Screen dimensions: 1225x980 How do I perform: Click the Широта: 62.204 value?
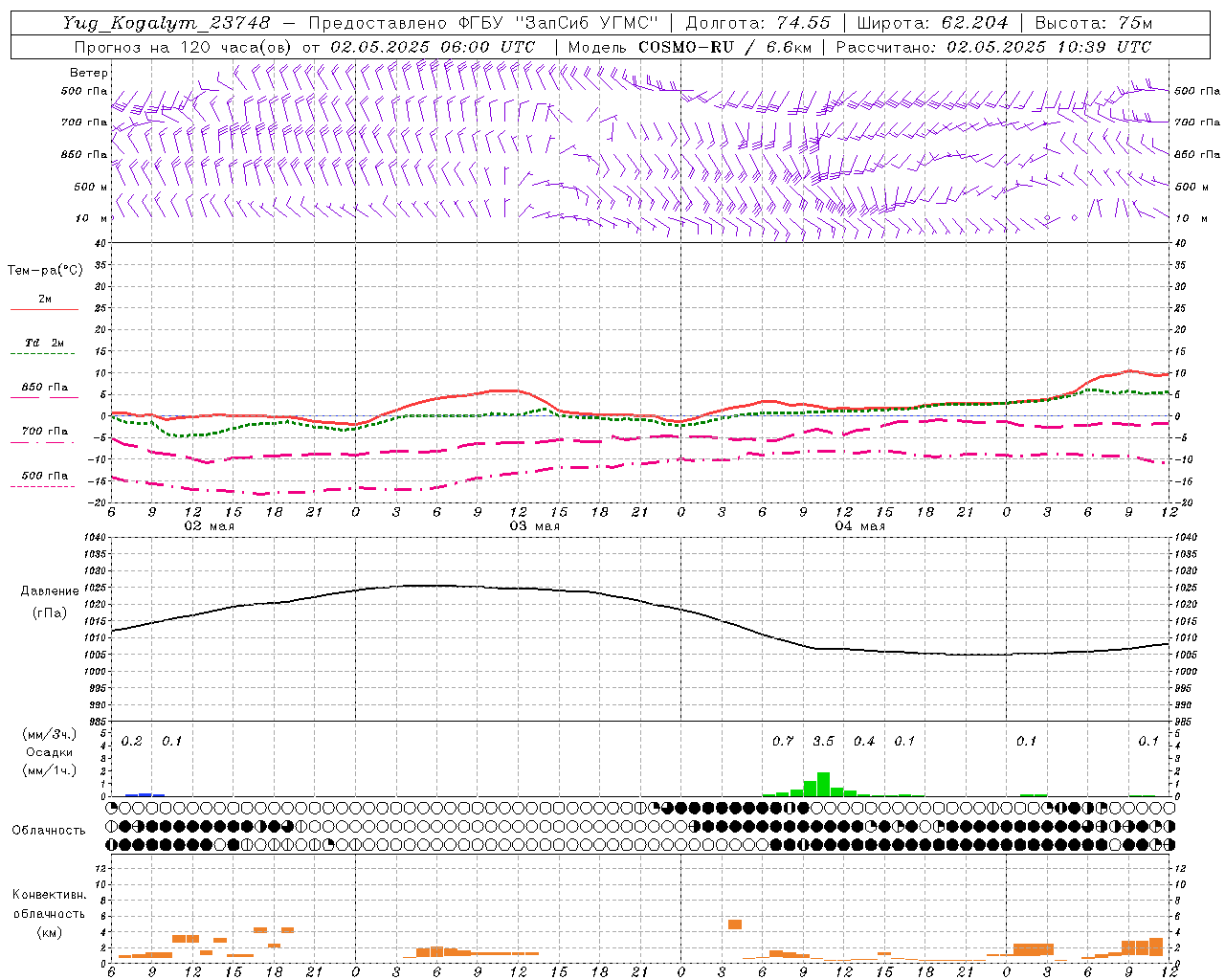[x=932, y=23]
